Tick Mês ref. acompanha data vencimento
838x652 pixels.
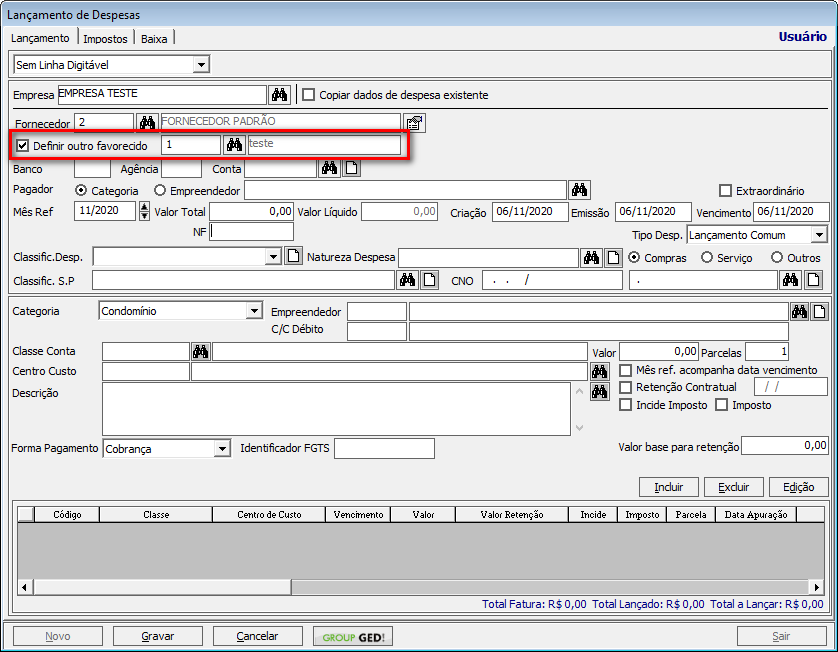pos(625,370)
